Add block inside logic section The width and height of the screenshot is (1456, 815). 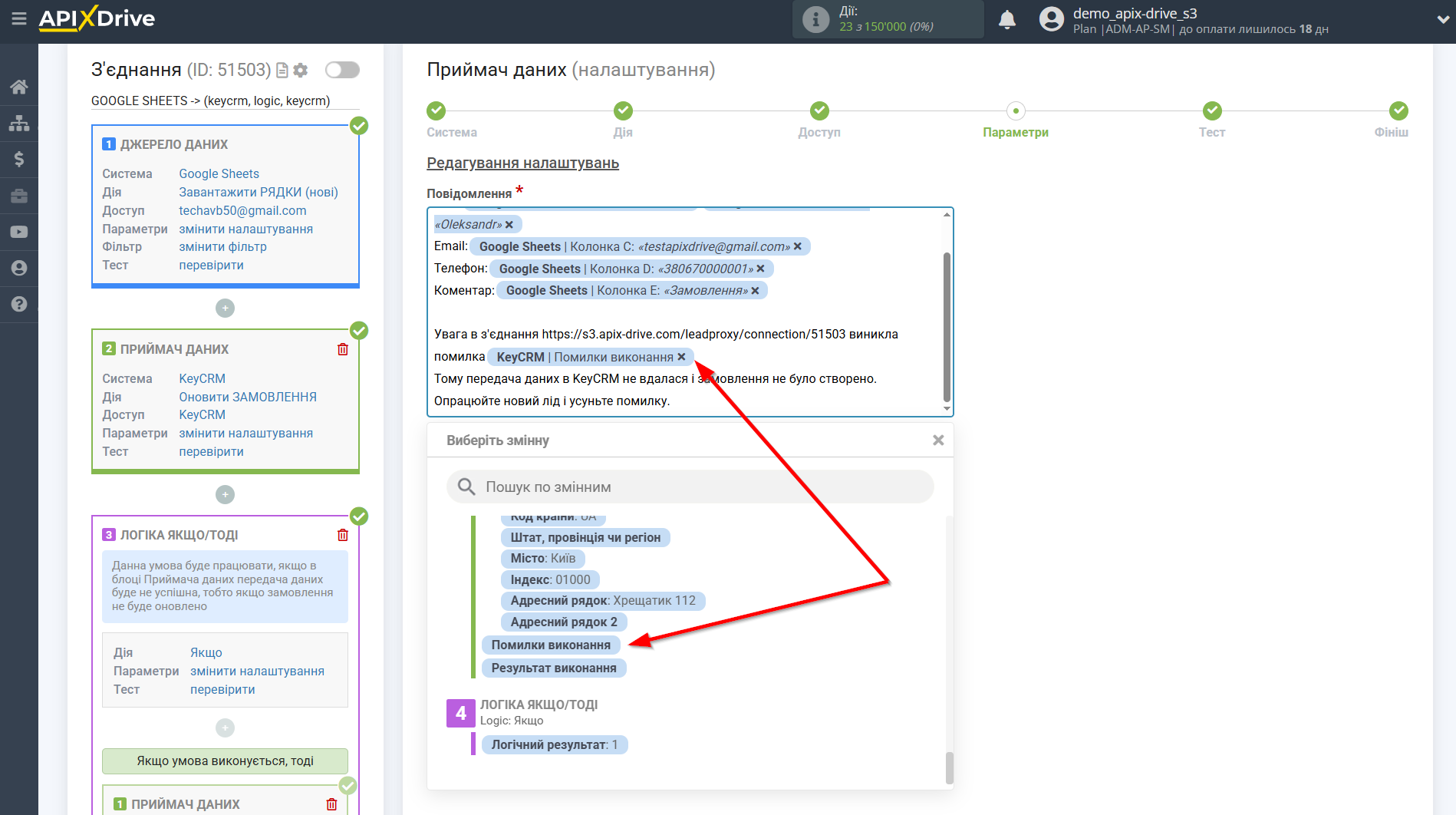[x=225, y=728]
